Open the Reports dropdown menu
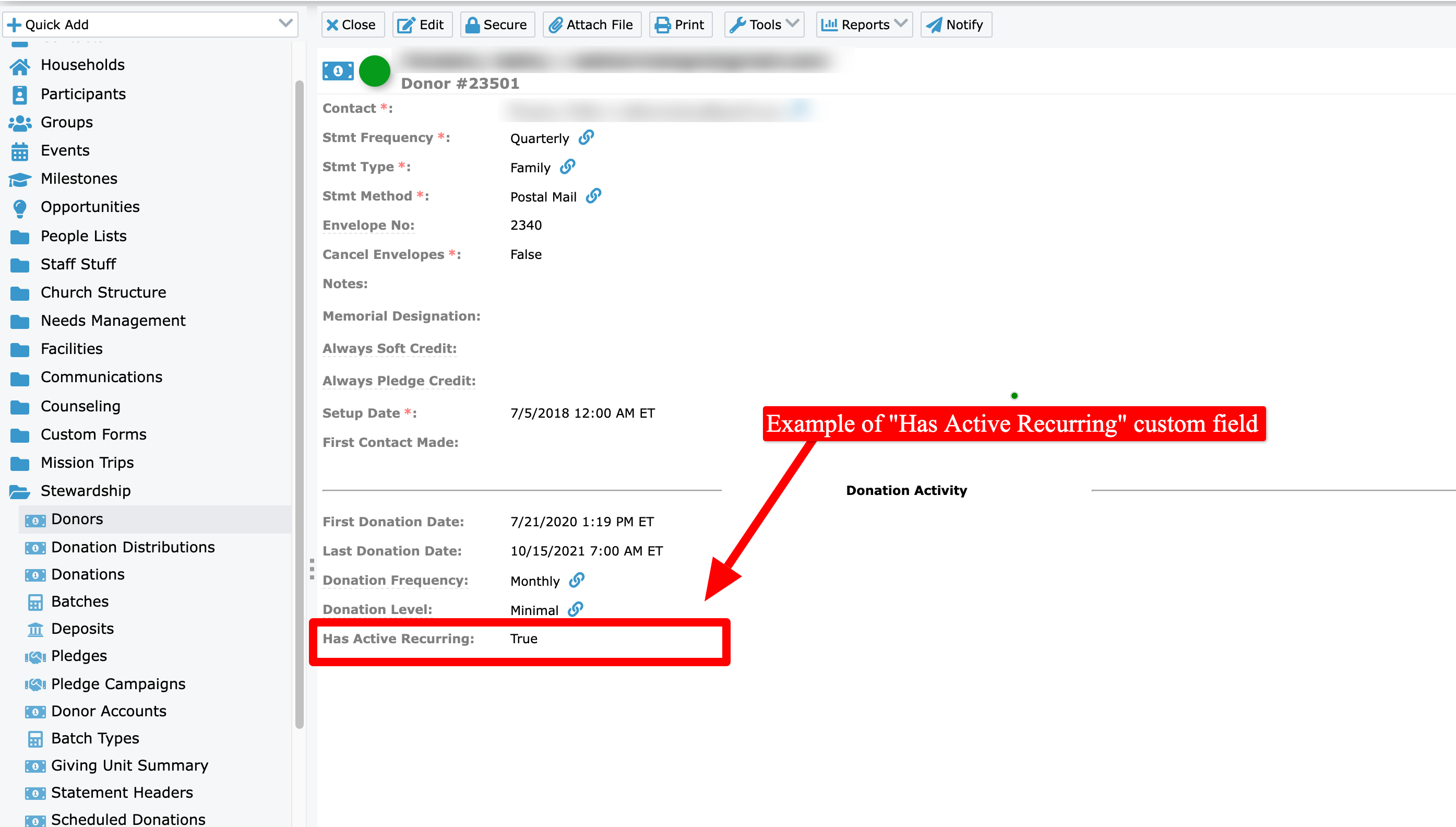The image size is (1456, 827). click(864, 25)
